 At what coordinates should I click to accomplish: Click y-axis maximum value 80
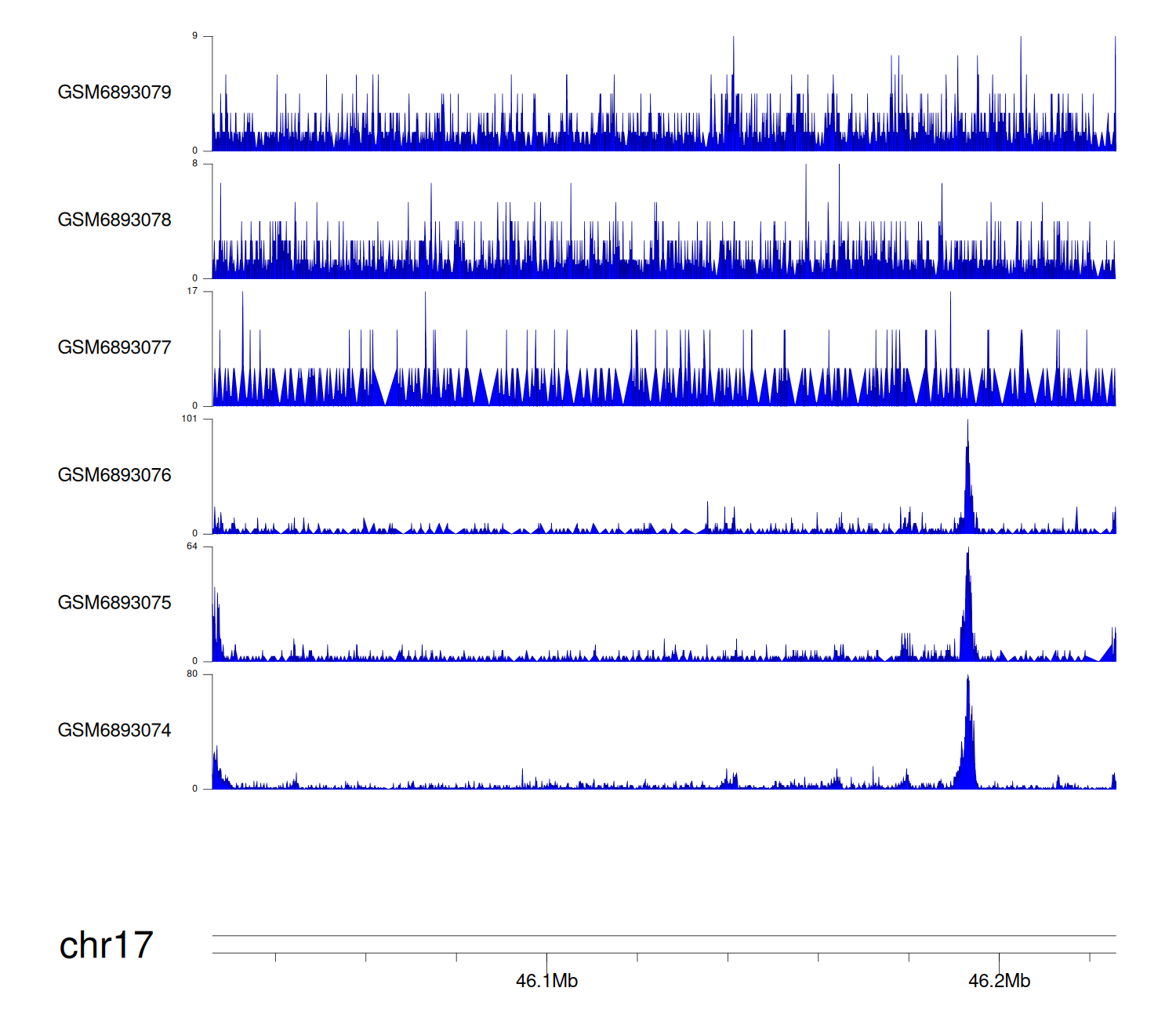click(191, 674)
